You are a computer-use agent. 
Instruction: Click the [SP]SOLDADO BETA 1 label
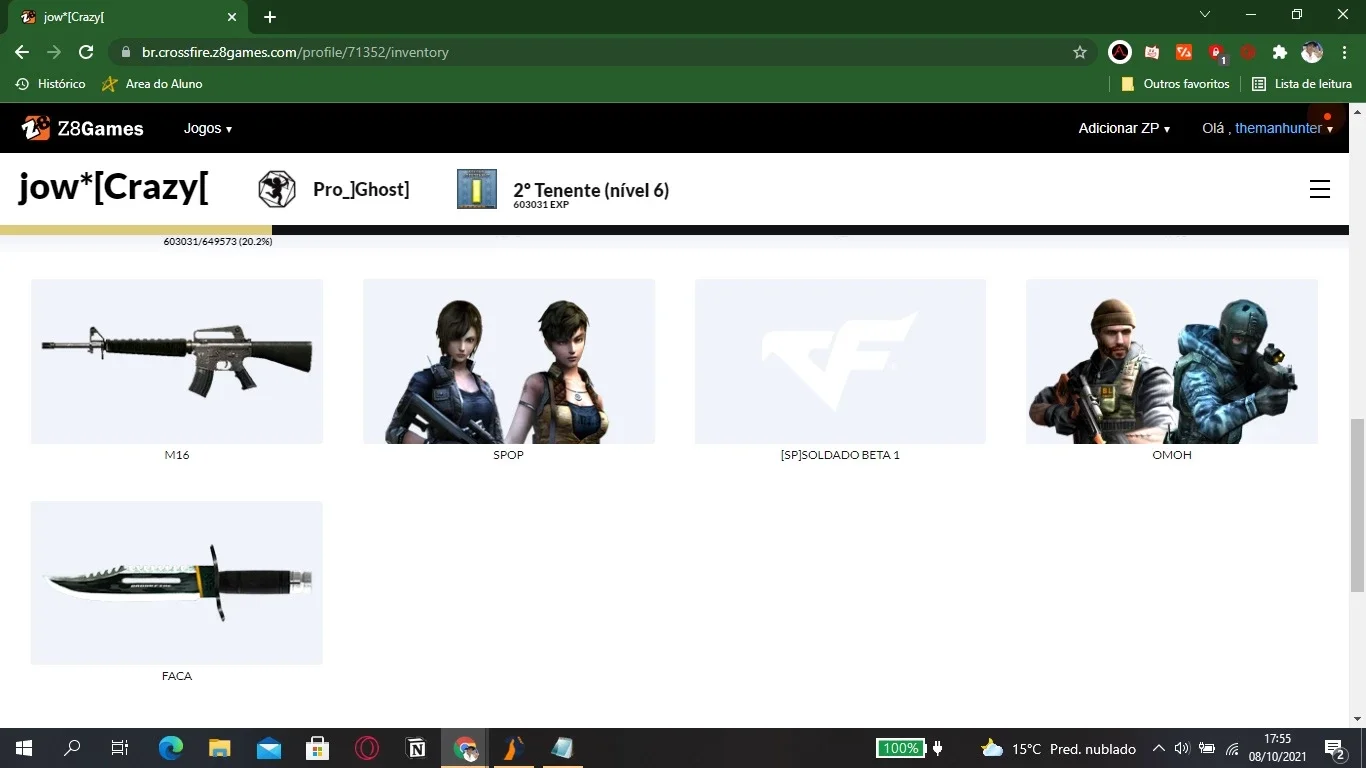coord(840,455)
